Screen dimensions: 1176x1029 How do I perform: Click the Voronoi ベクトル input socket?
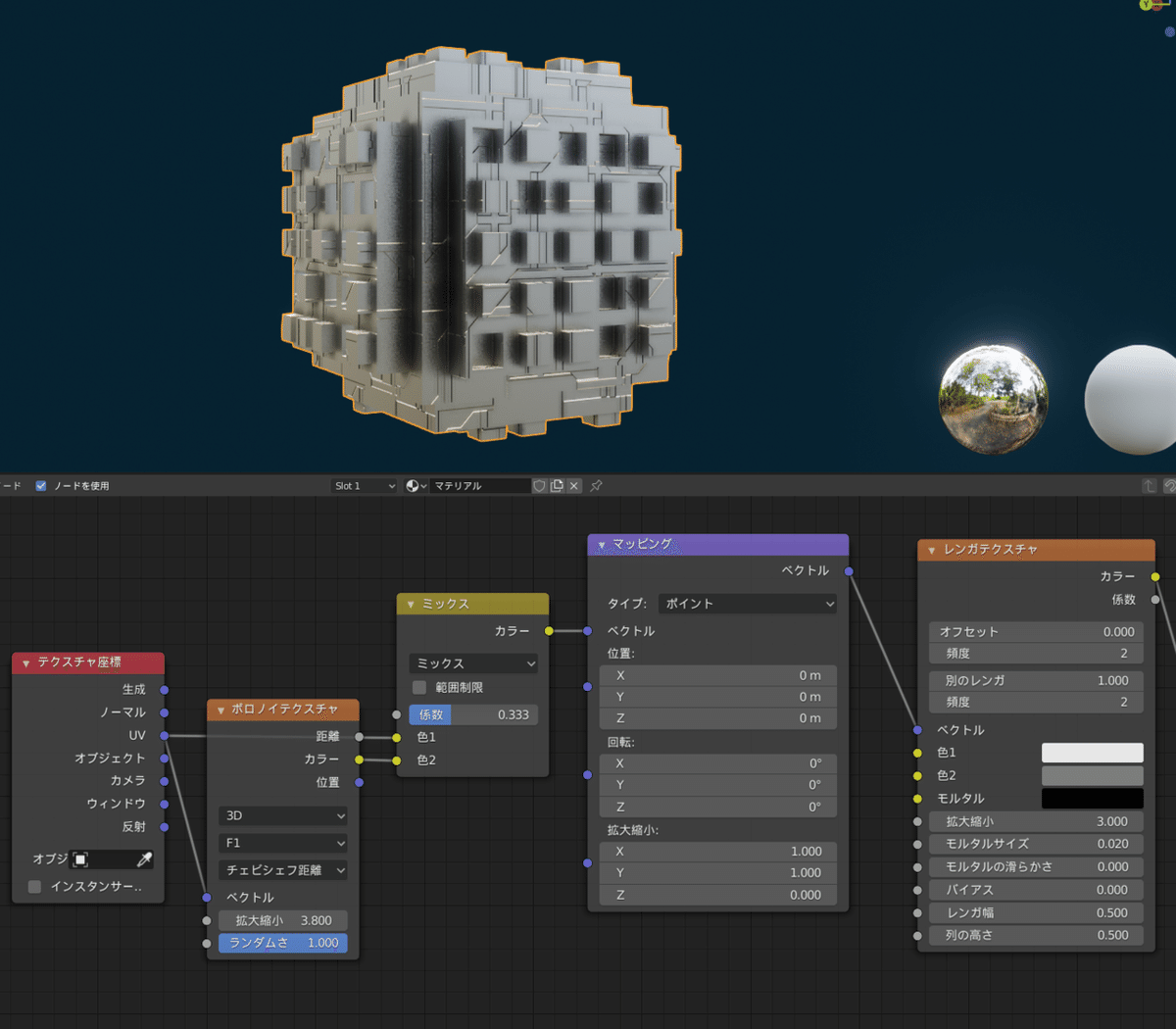tap(207, 898)
